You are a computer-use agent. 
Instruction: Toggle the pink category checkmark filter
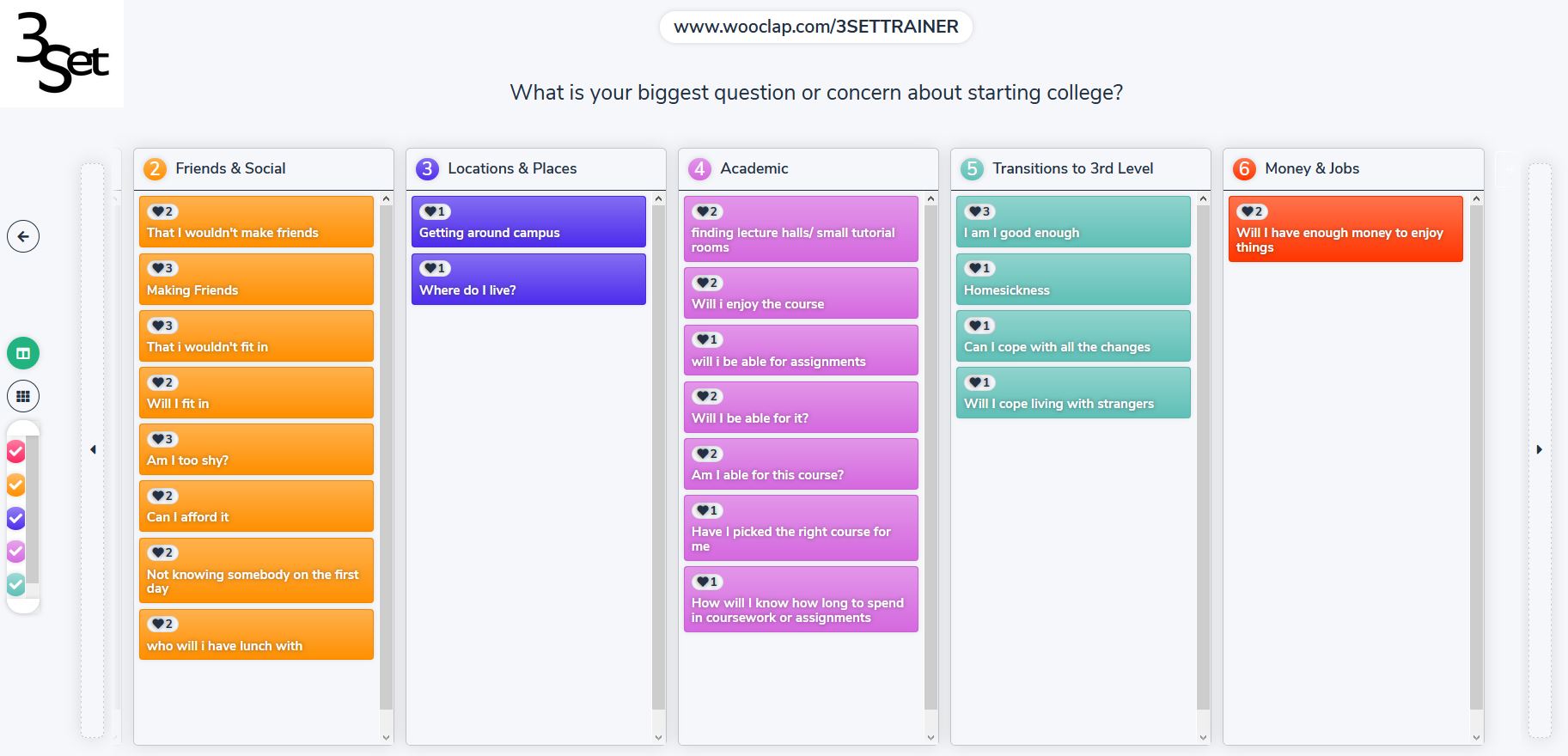pyautogui.click(x=16, y=451)
